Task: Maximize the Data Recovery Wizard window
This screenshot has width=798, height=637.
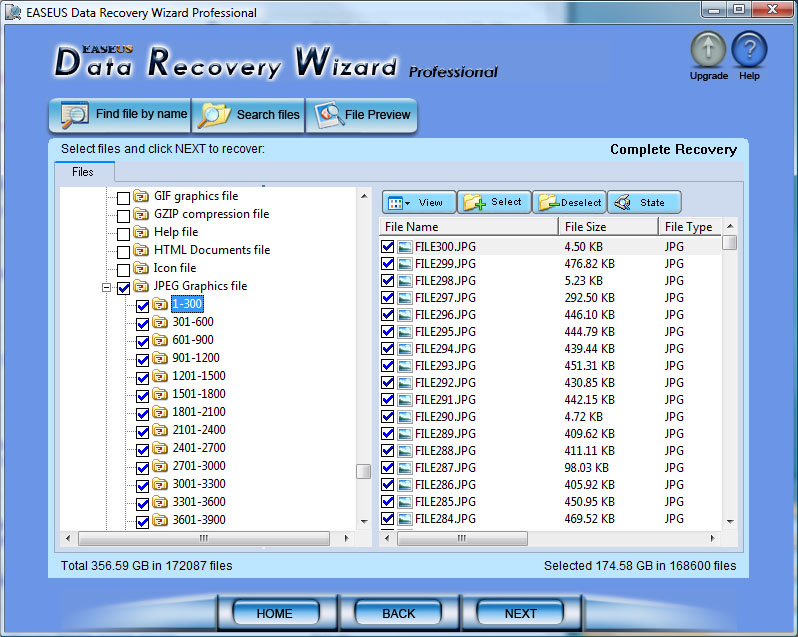Action: click(738, 10)
